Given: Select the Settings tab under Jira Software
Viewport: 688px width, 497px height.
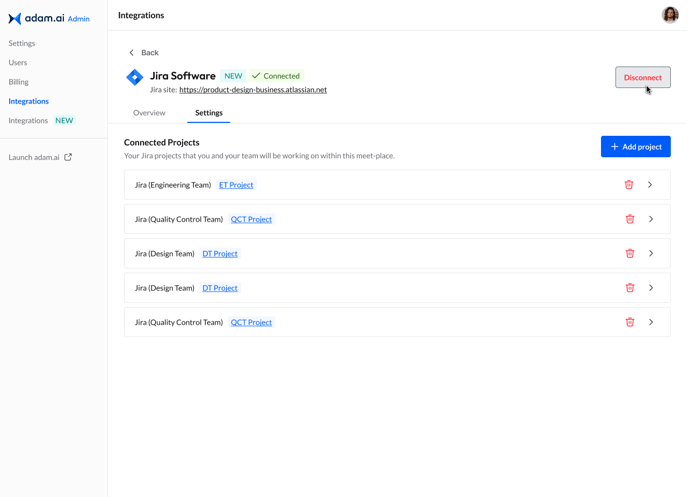Looking at the screenshot, I should point(209,113).
